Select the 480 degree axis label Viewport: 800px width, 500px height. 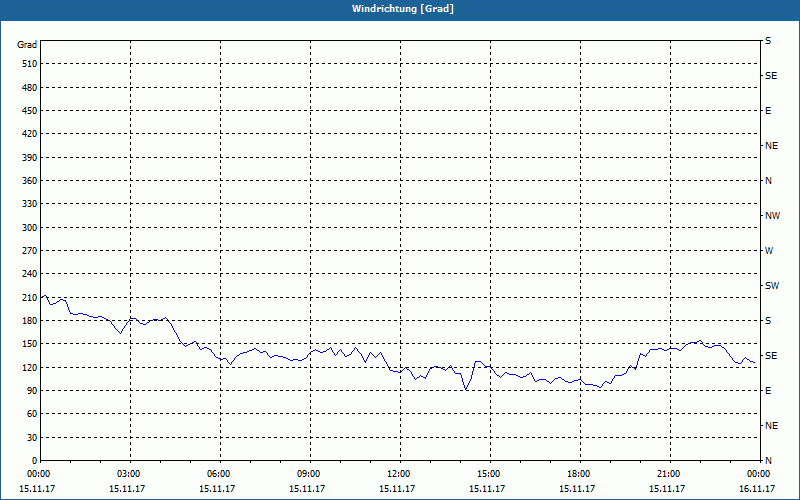click(30, 87)
